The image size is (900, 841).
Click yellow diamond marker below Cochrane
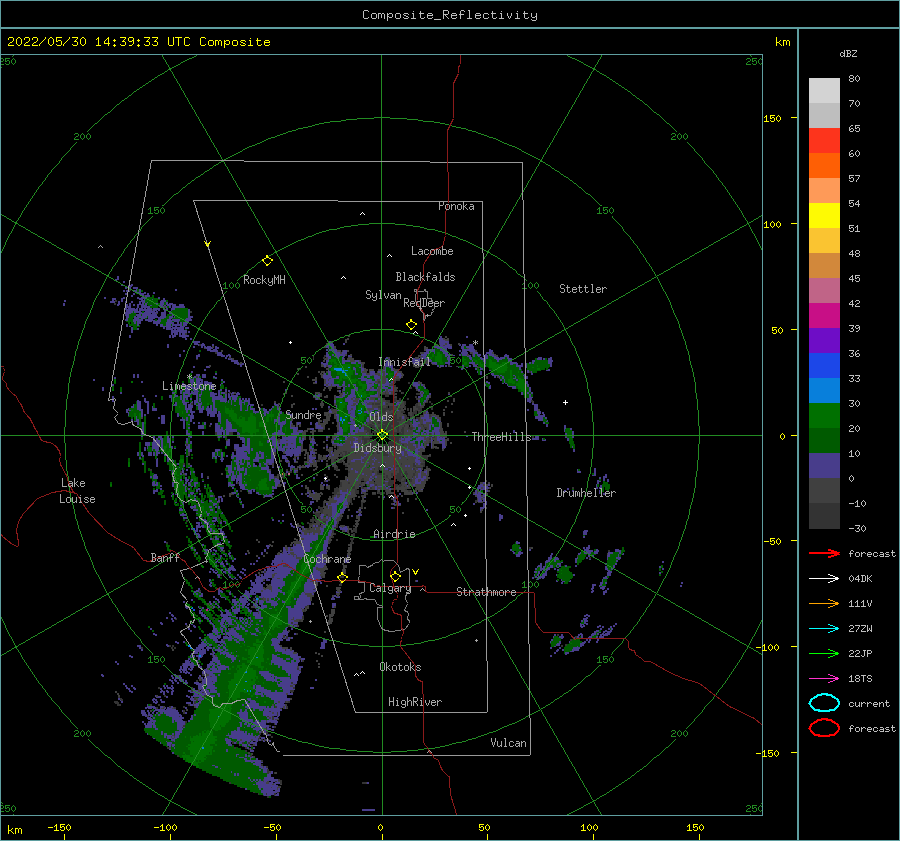point(343,577)
